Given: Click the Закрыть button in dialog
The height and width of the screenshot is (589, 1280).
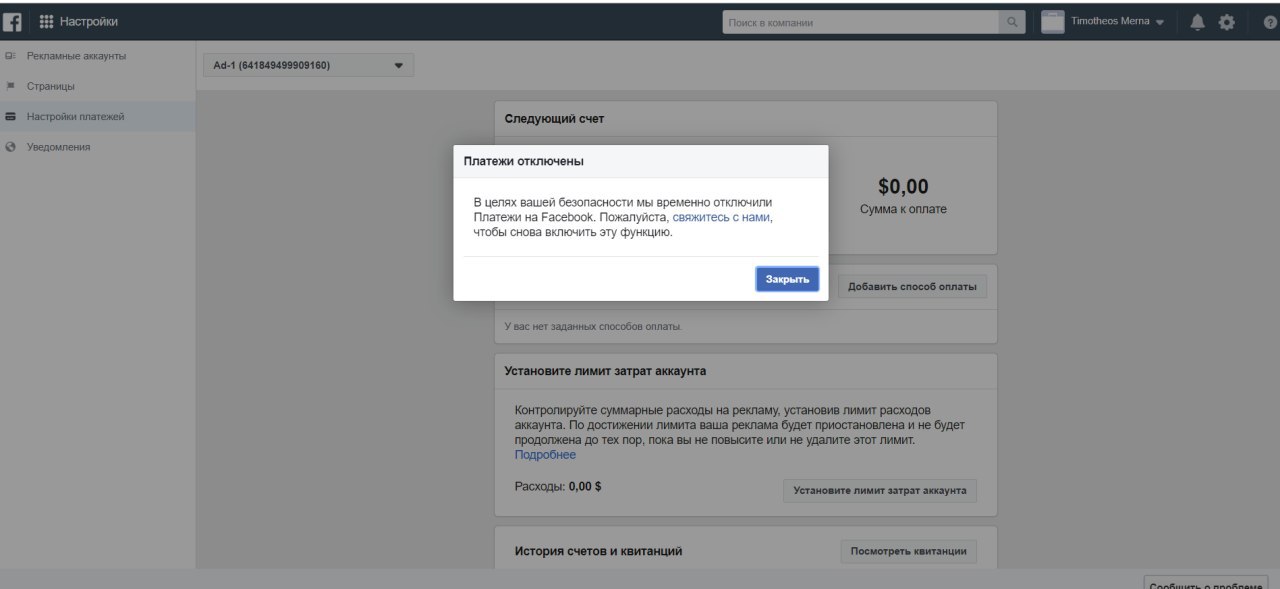Looking at the screenshot, I should click(787, 279).
